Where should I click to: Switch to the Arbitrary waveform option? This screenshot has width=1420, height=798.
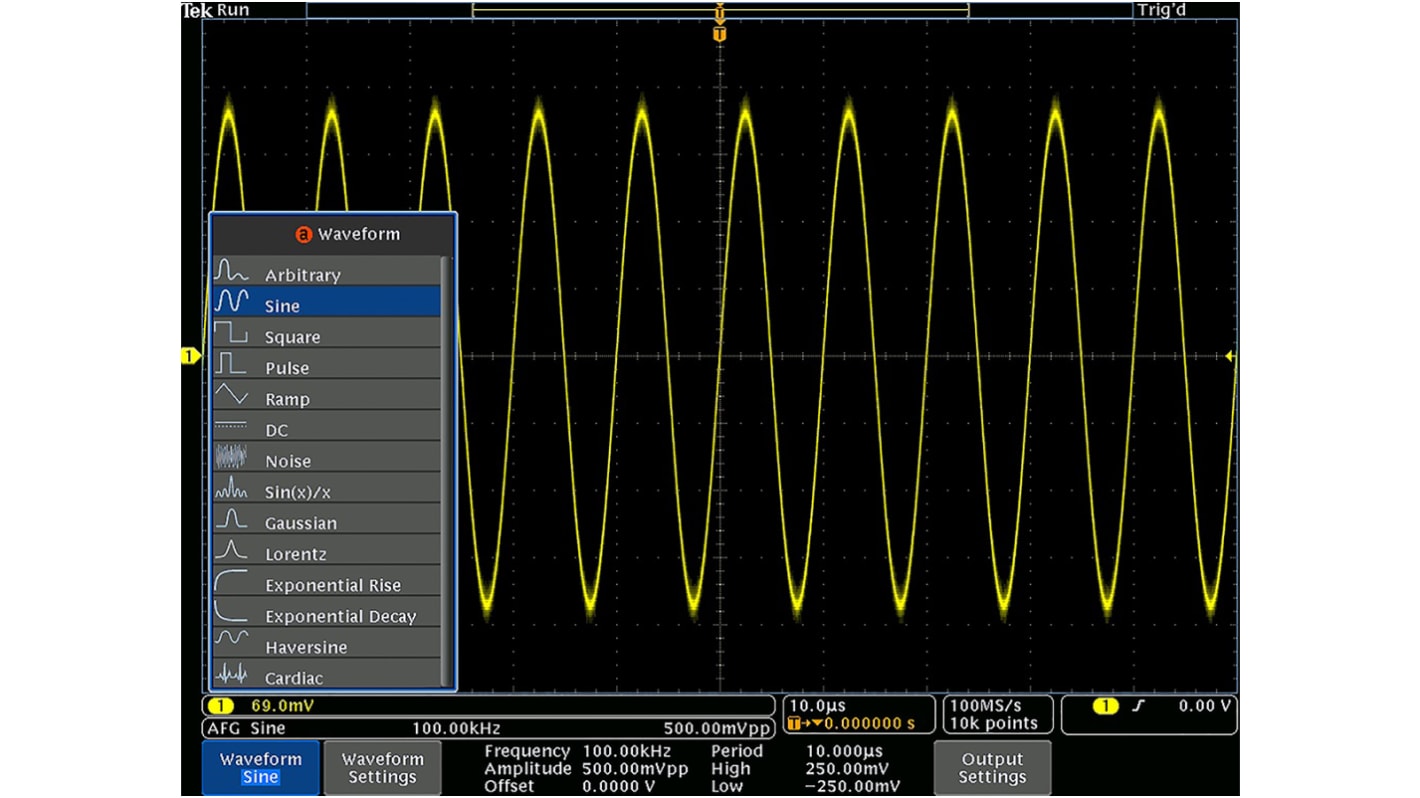pos(302,274)
